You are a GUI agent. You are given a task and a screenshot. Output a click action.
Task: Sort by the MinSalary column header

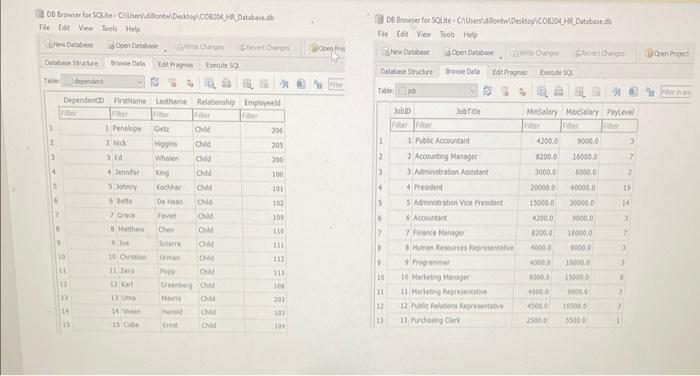[x=542, y=112]
